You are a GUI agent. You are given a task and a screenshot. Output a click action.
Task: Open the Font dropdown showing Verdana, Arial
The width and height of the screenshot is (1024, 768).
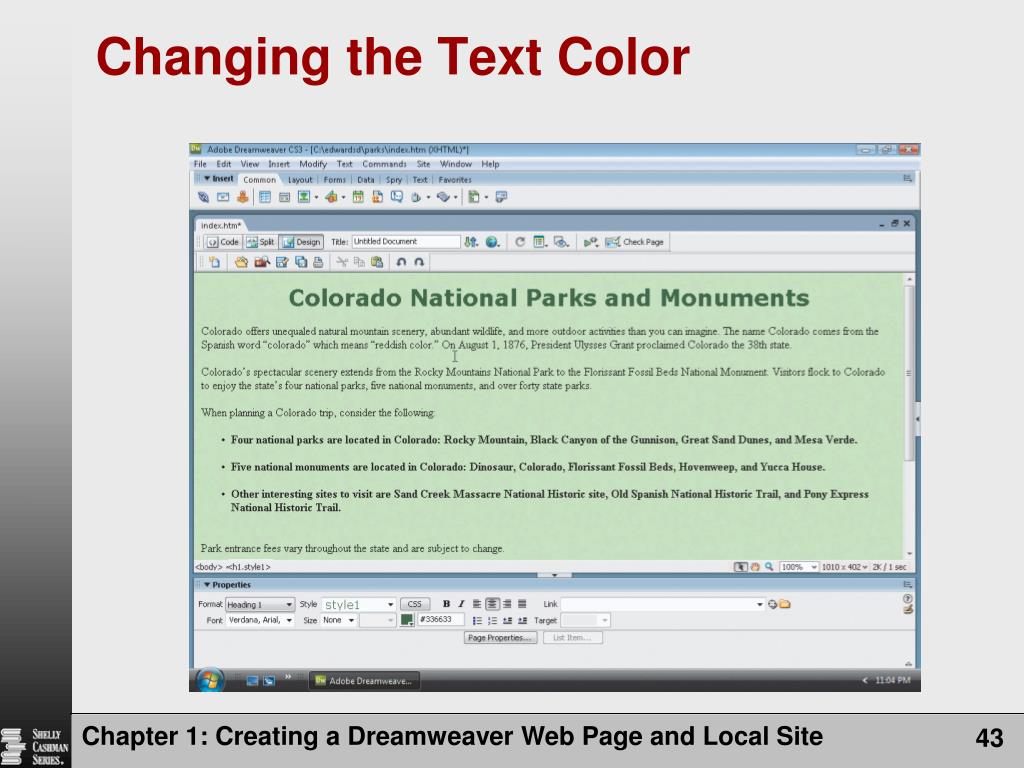[260, 620]
